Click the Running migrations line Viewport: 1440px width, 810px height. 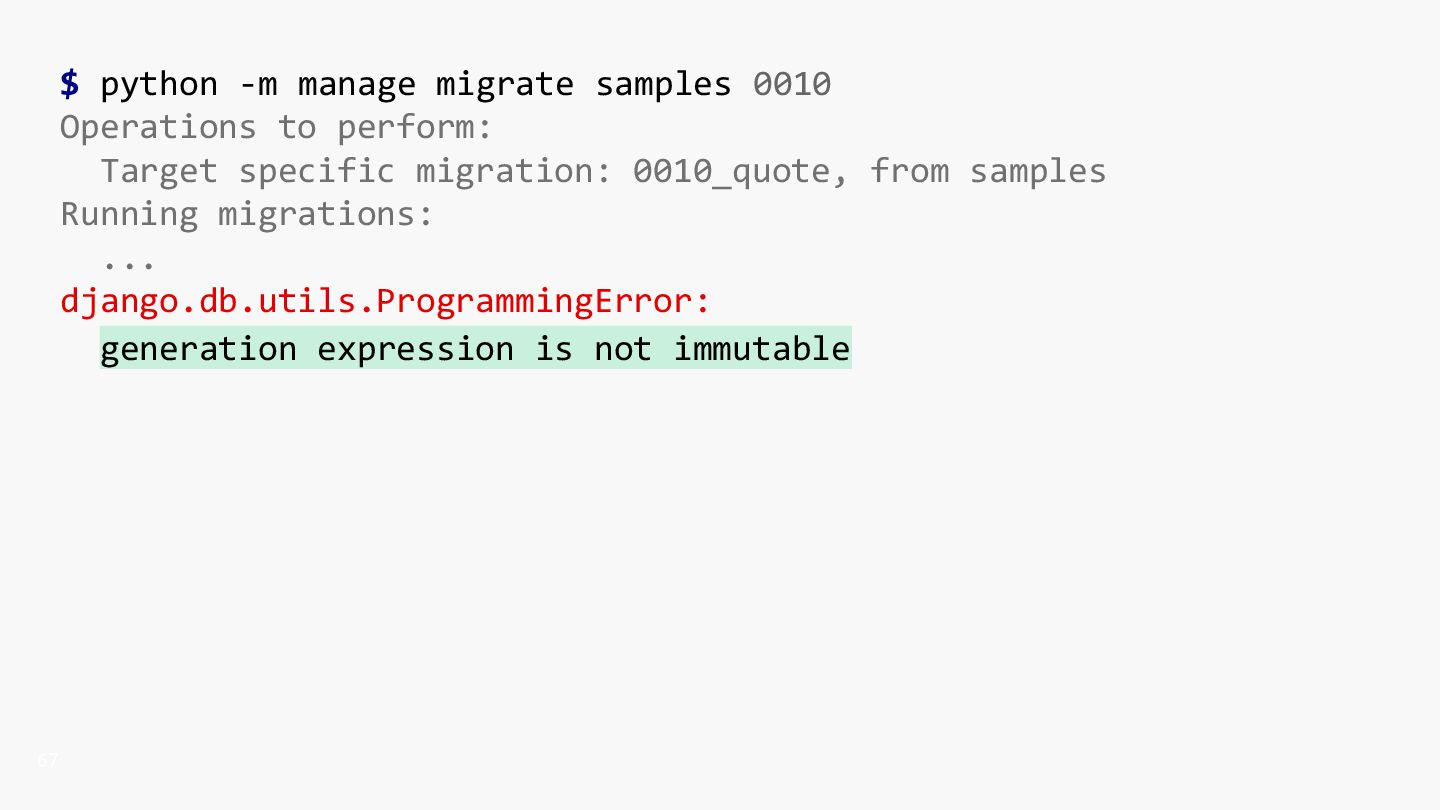(247, 215)
